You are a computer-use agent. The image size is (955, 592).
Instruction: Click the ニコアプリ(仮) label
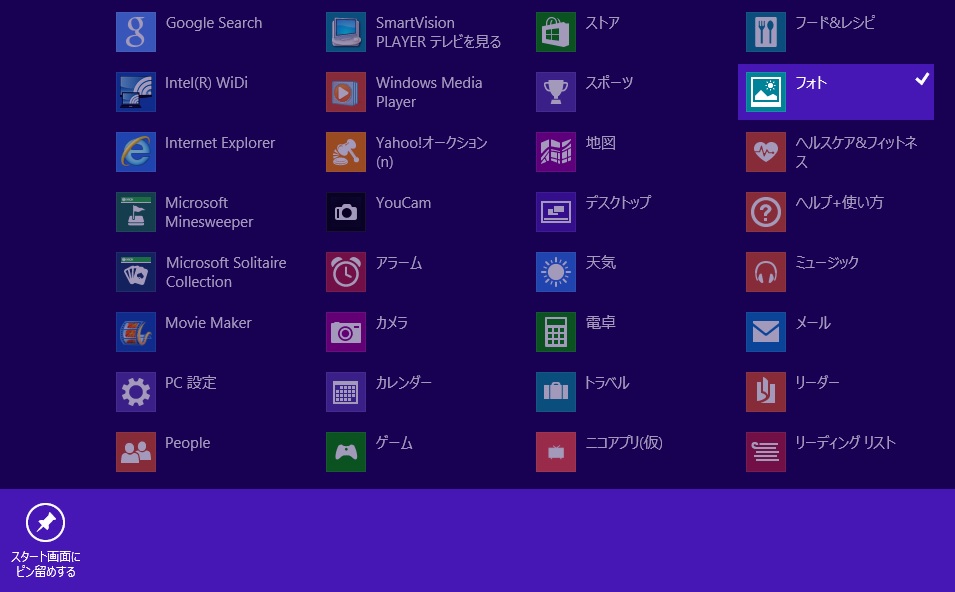(x=624, y=443)
